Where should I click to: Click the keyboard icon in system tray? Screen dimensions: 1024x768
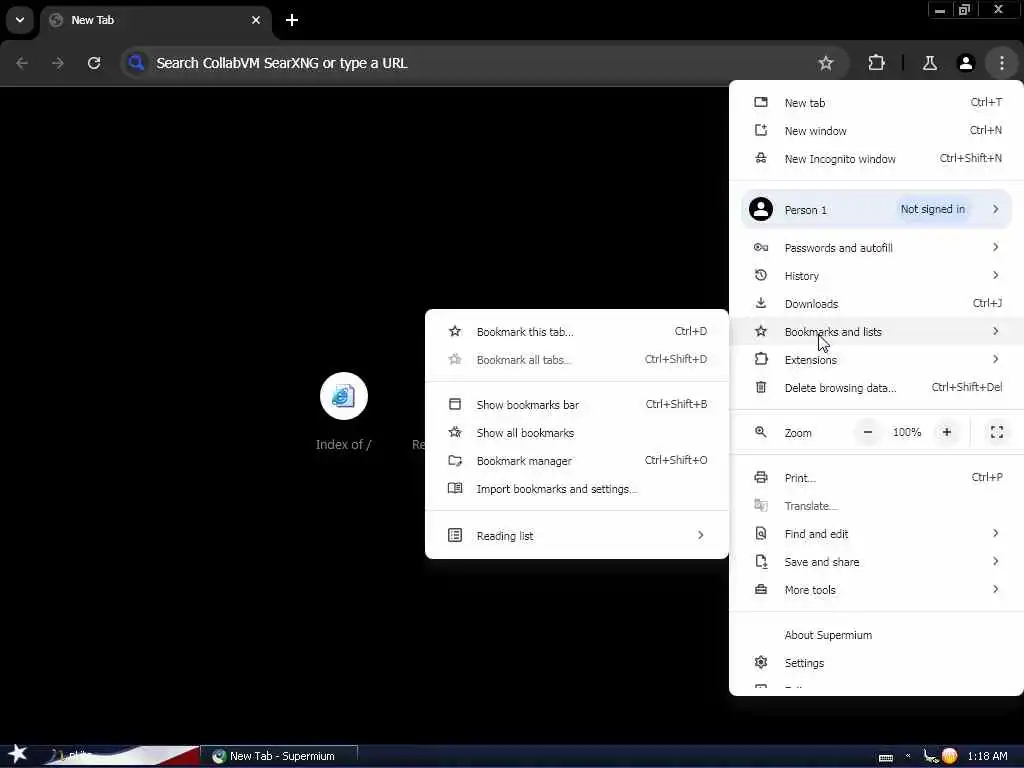(x=886, y=757)
